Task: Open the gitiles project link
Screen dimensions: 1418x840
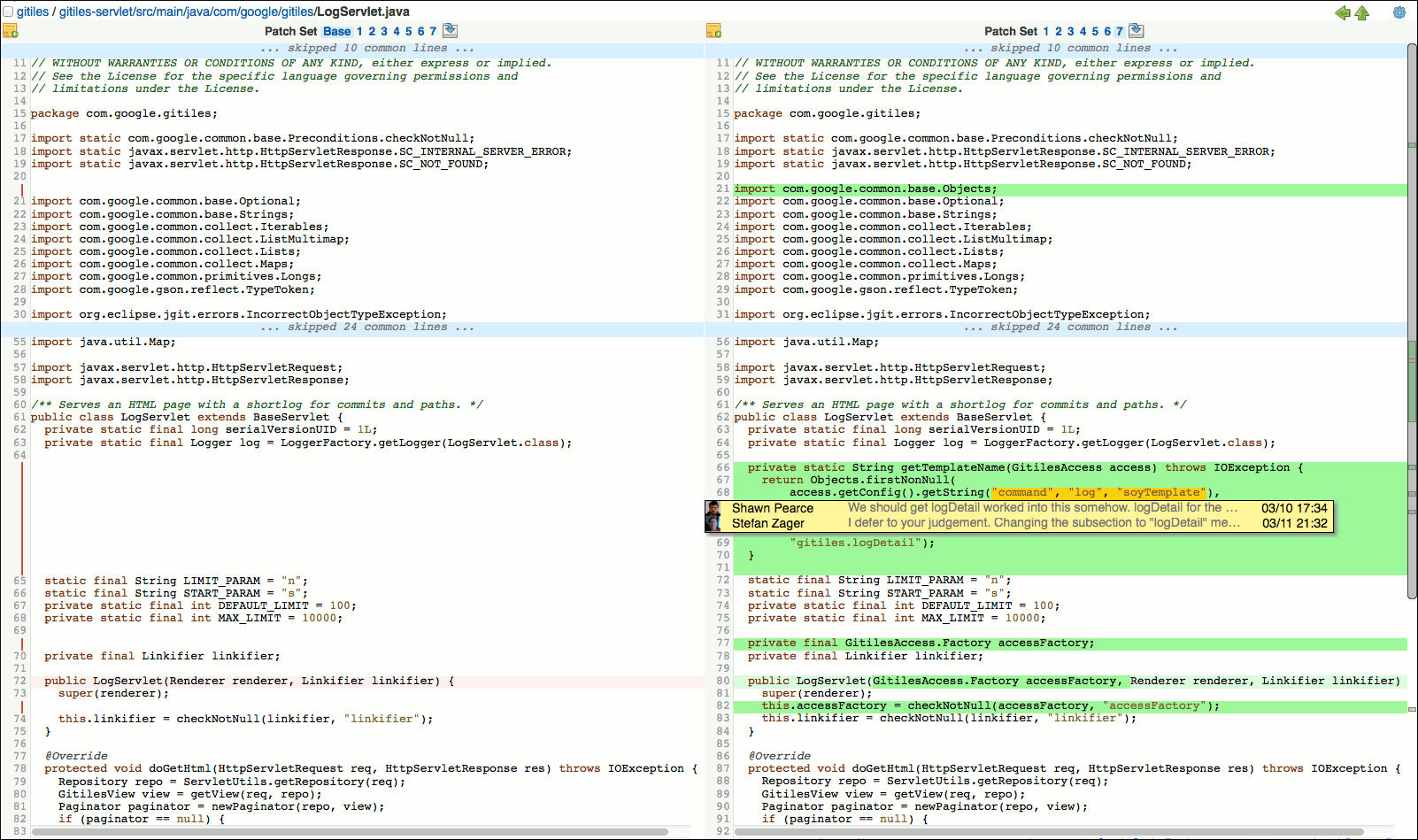Action: coord(31,11)
